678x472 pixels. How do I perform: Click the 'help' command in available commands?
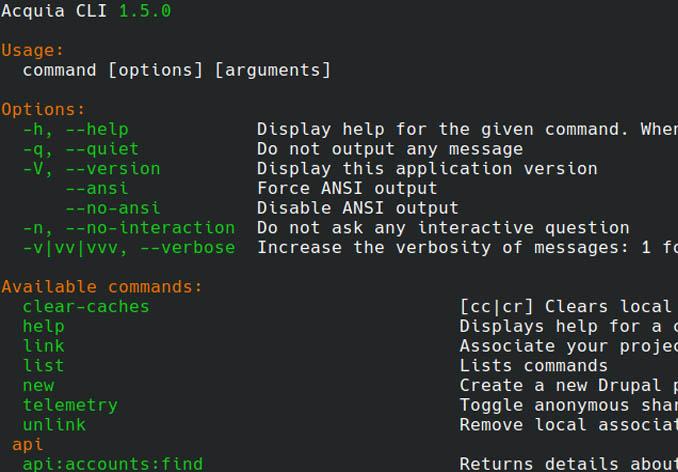44,326
